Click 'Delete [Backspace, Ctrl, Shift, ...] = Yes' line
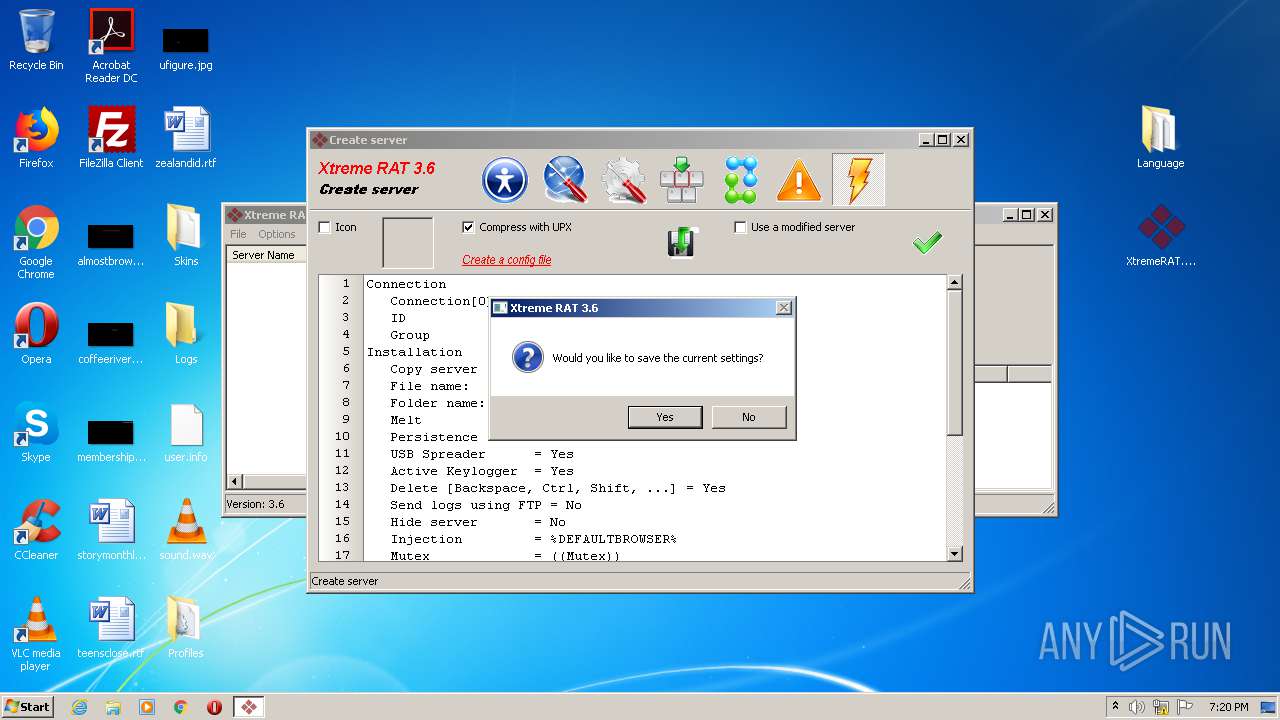 (x=558, y=488)
